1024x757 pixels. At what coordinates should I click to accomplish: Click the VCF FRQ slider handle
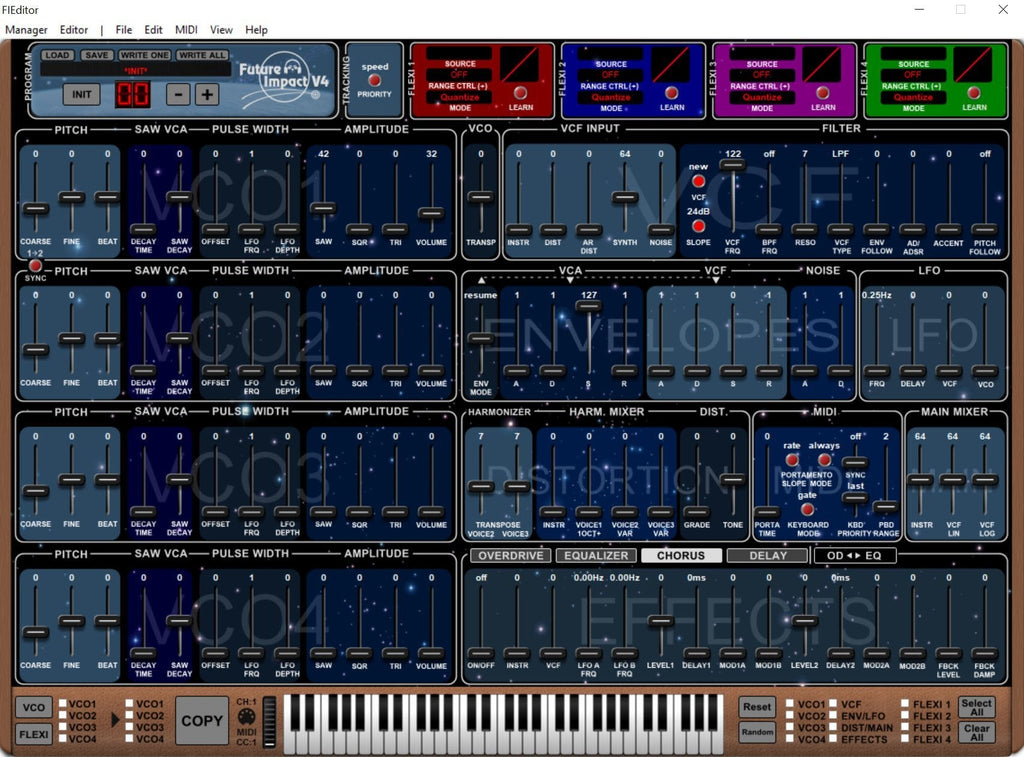tap(733, 165)
